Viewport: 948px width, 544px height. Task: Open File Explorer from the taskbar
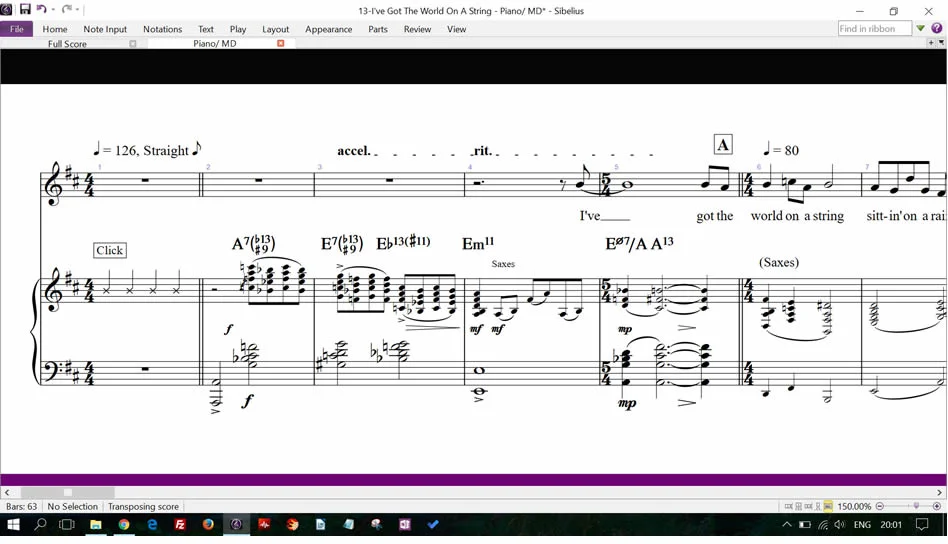[x=96, y=525]
